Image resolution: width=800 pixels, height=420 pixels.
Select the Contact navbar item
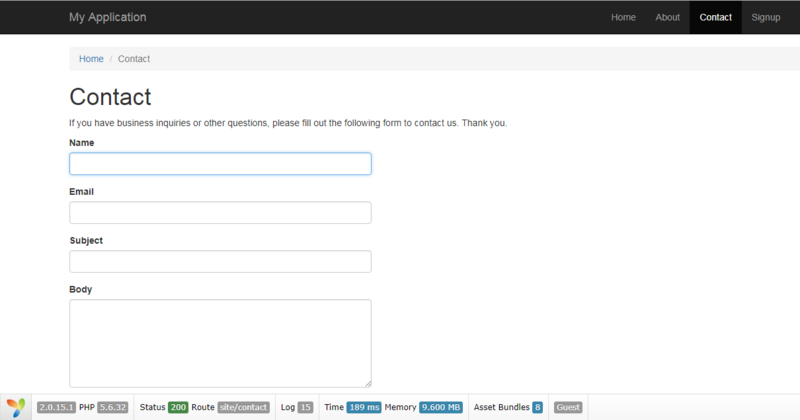(x=715, y=17)
